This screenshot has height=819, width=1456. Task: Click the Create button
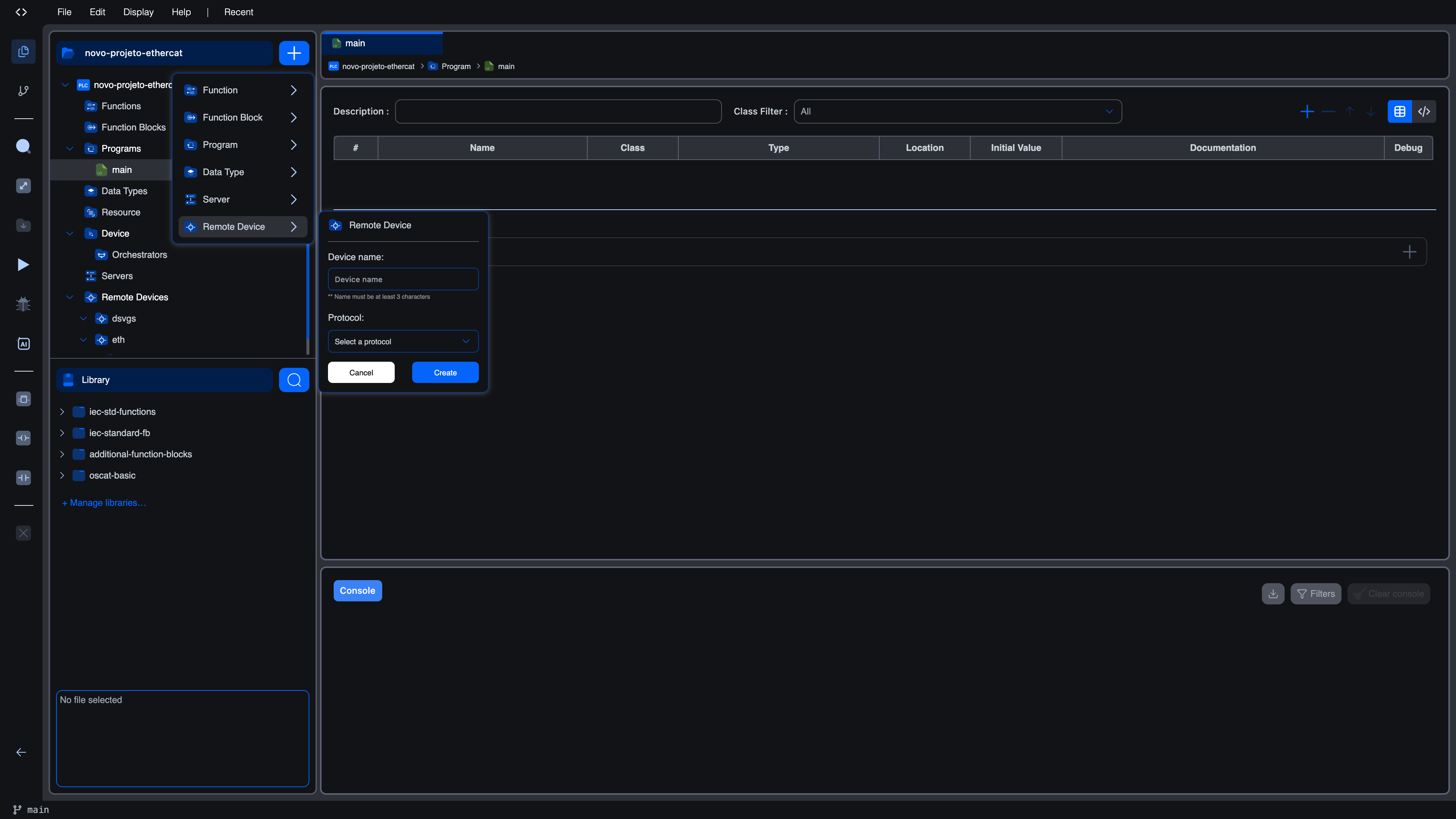point(445,372)
